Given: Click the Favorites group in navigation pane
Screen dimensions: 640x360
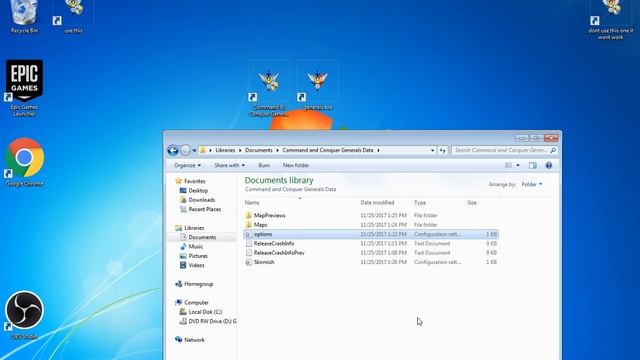Looking at the screenshot, I should pos(190,181).
